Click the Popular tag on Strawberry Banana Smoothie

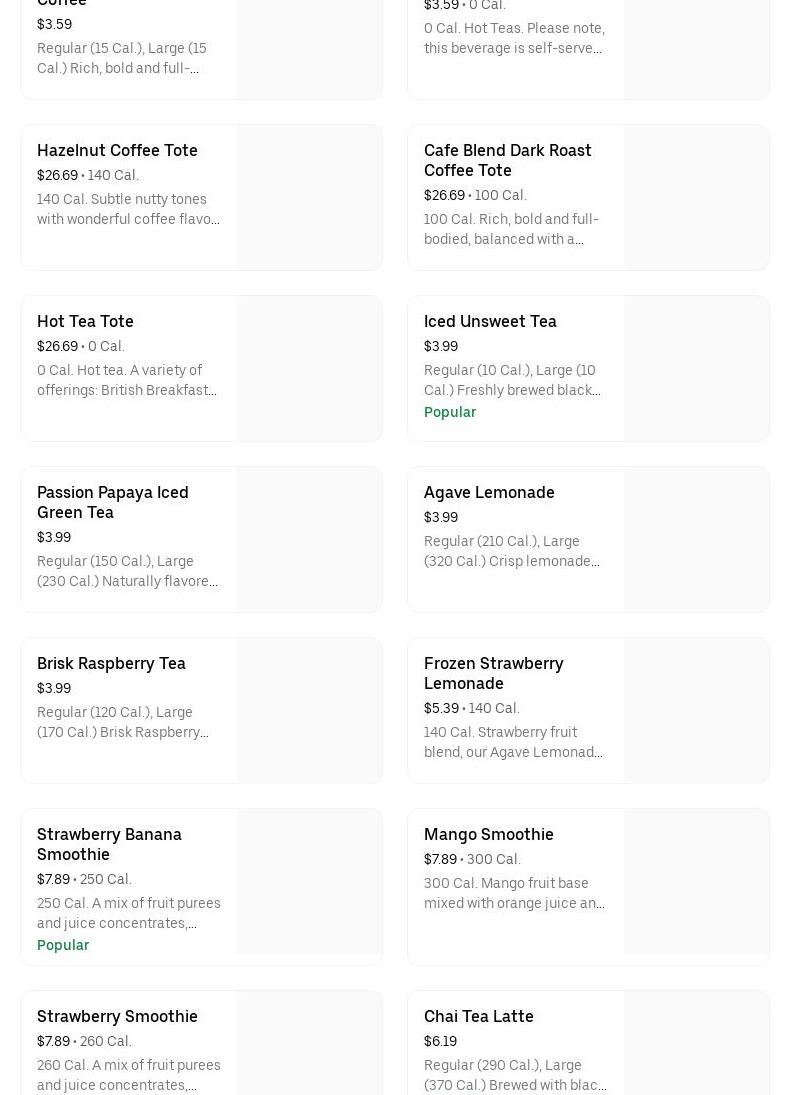[63, 945]
